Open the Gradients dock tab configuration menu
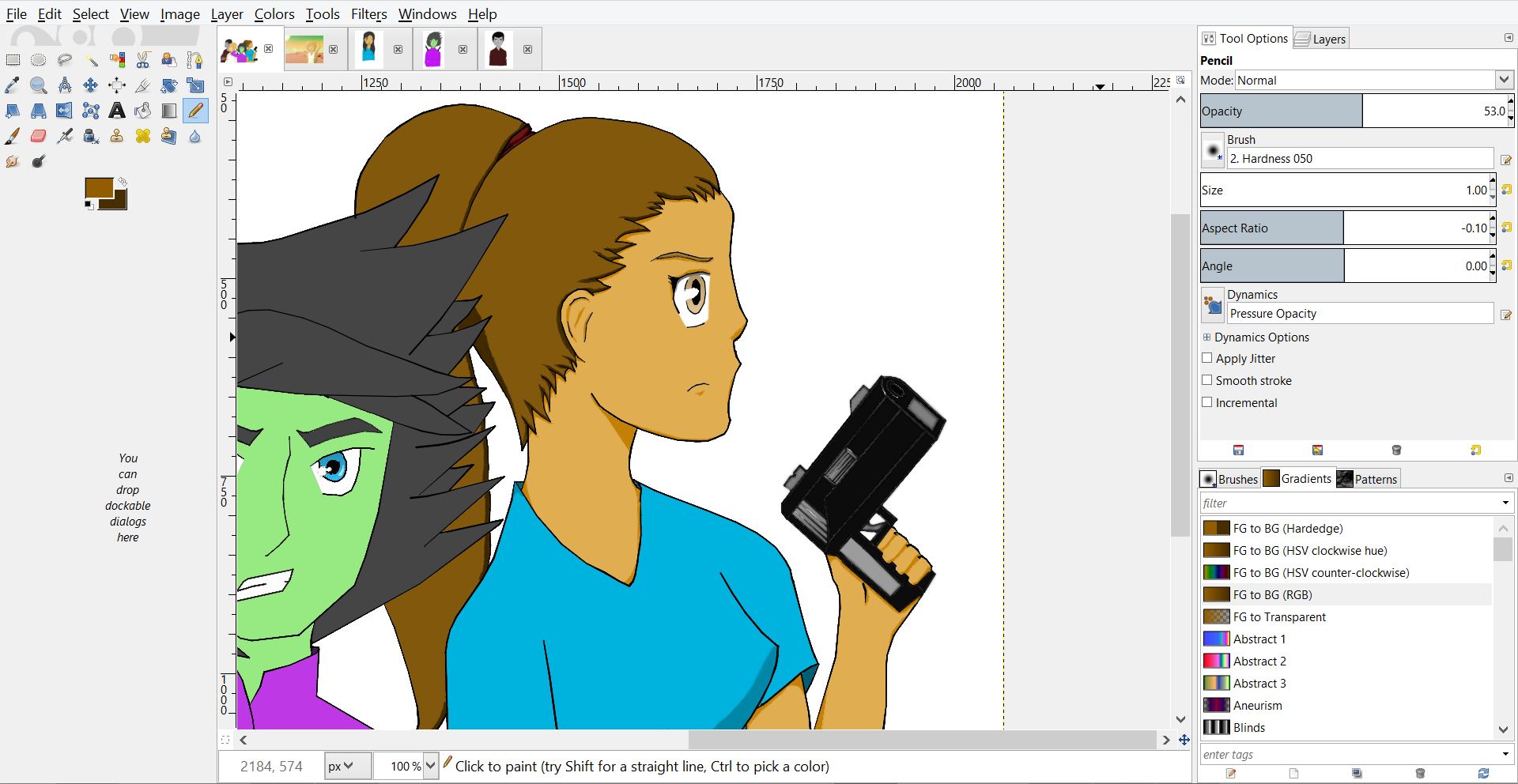Viewport: 1518px width, 784px height. click(x=1509, y=478)
